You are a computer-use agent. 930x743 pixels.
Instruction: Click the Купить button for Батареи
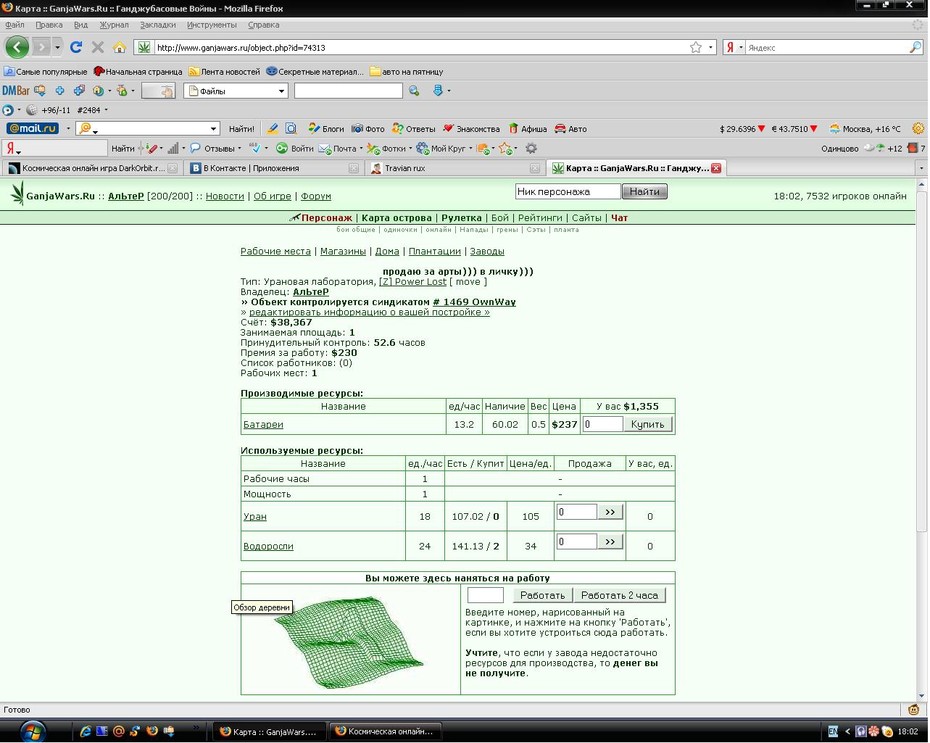[x=648, y=424]
